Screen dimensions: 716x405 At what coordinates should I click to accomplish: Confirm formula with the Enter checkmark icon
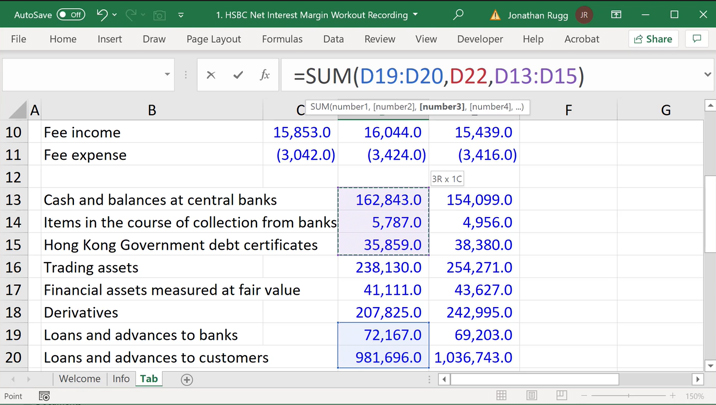tap(238, 75)
